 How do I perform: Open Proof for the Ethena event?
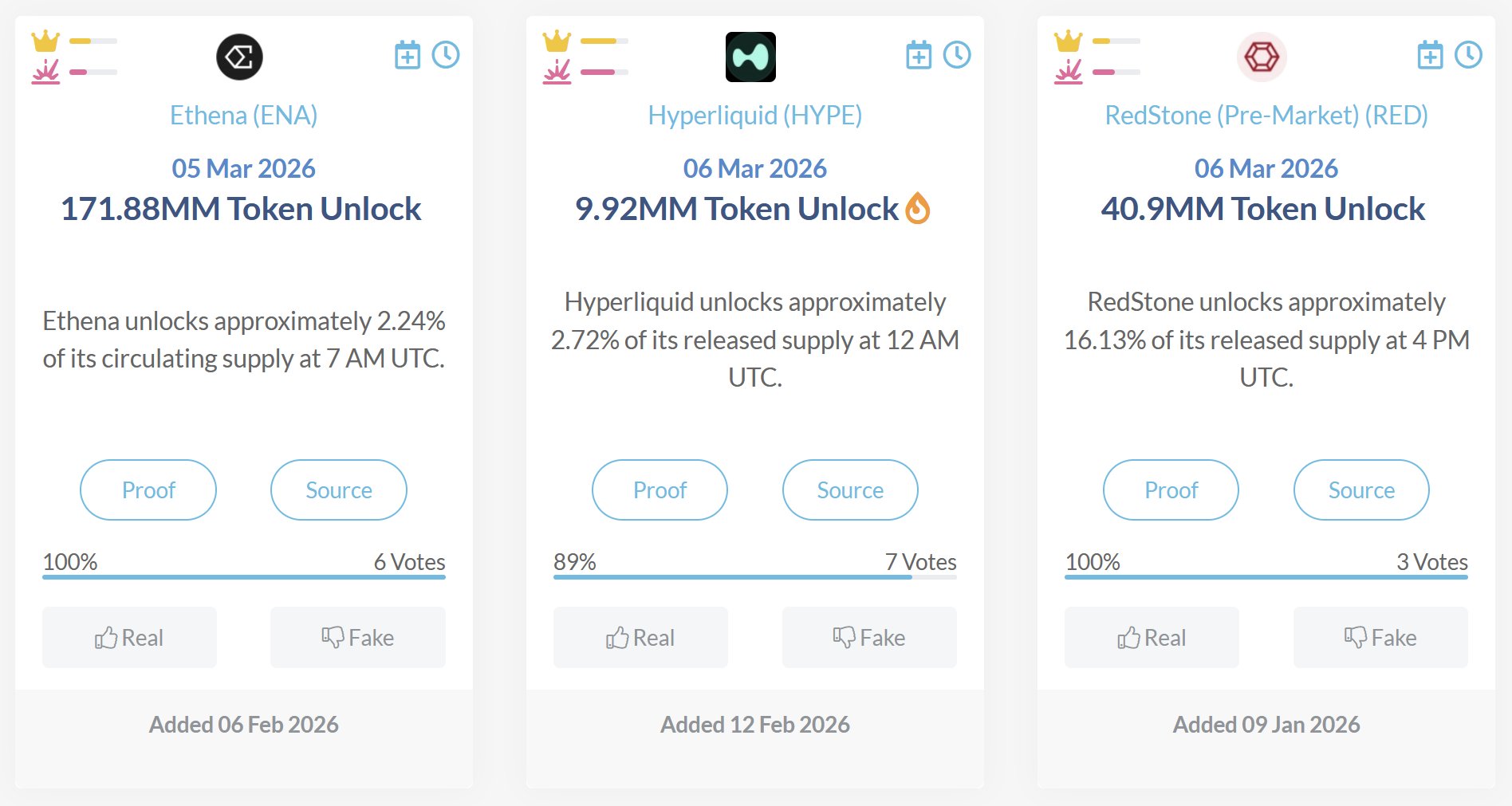(x=148, y=489)
